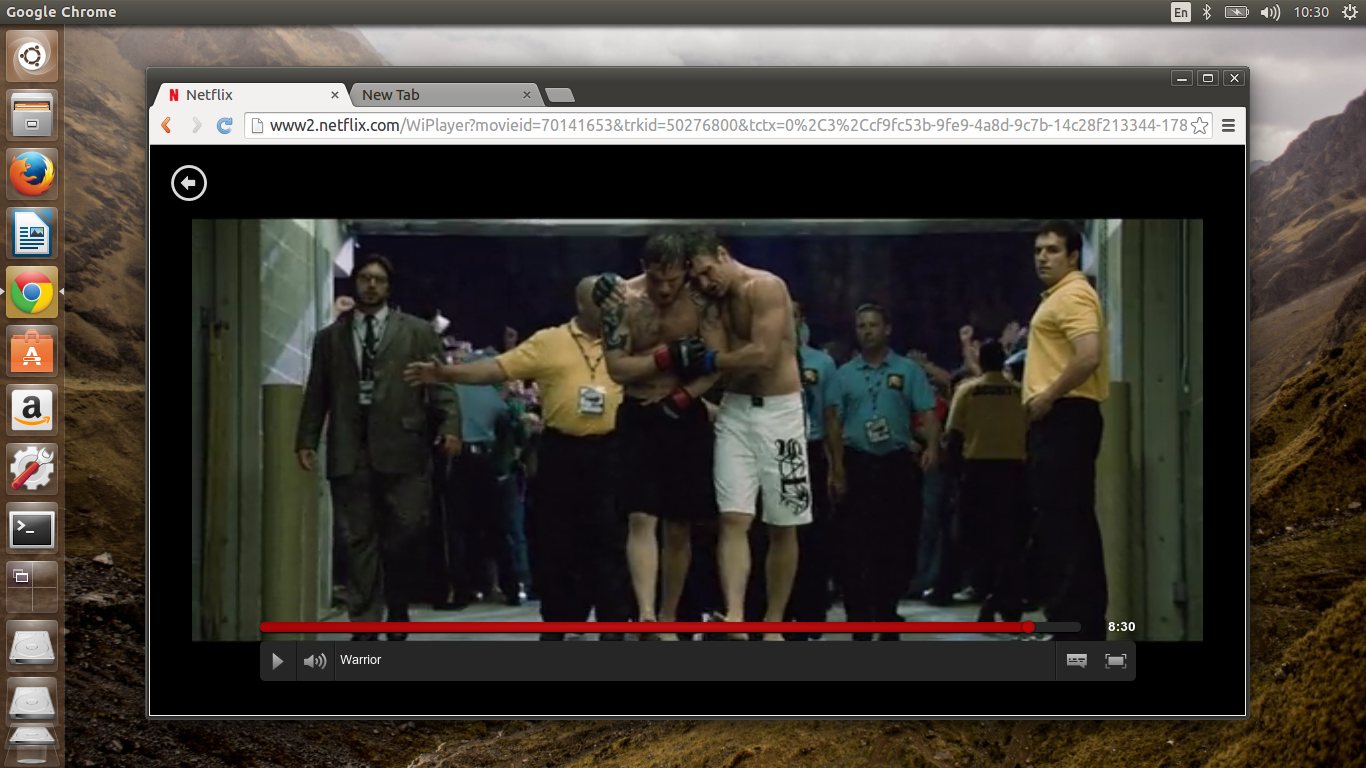Open the first mounted drive in the launcher
Image resolution: width=1366 pixels, height=768 pixels.
[x=32, y=646]
